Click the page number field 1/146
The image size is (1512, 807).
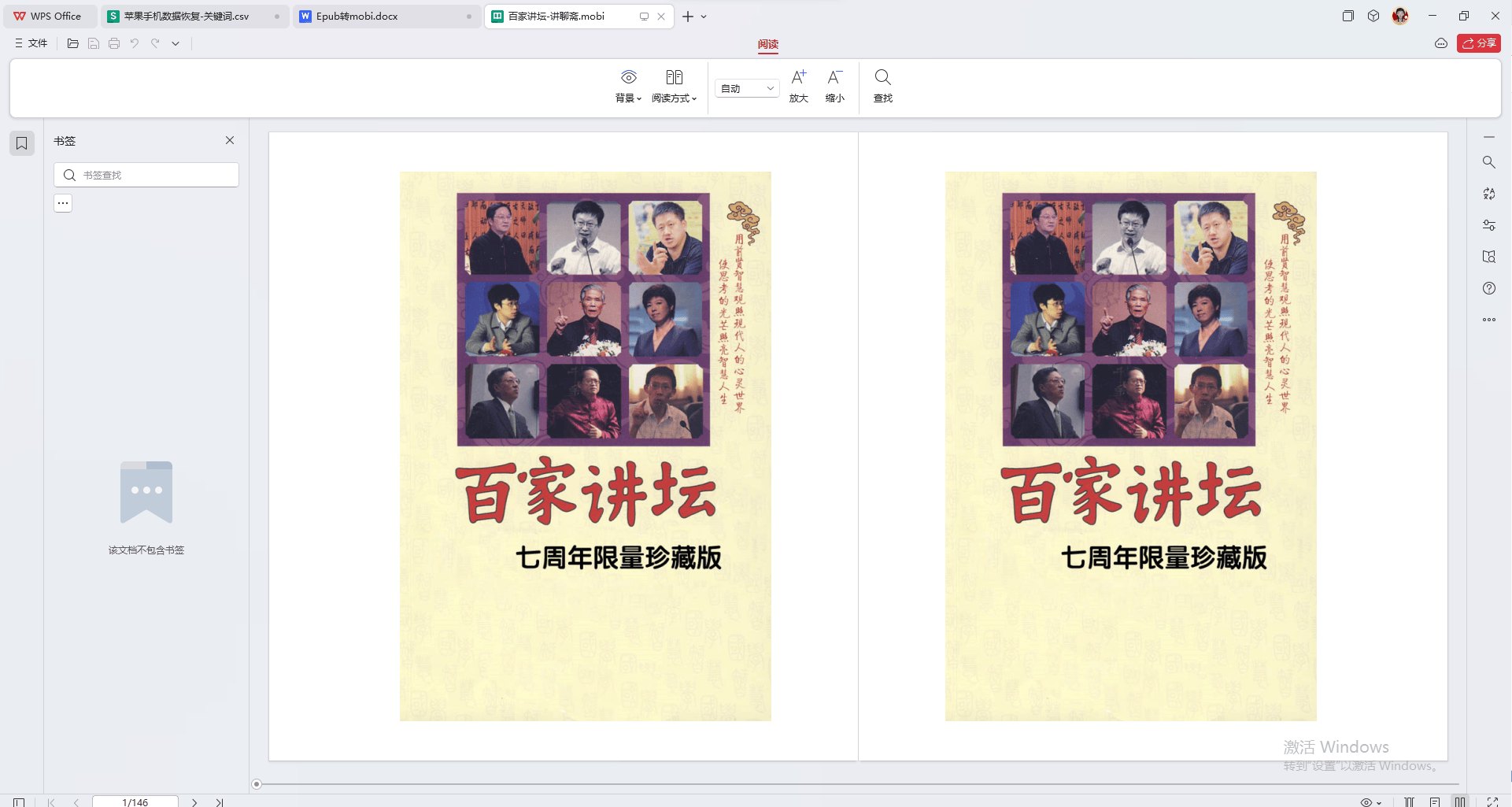(x=135, y=802)
